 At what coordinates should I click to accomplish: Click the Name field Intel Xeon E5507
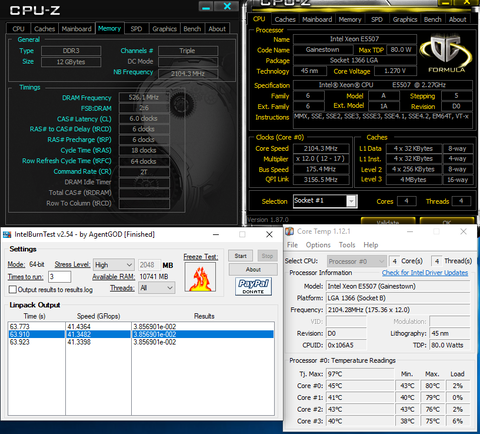point(354,39)
